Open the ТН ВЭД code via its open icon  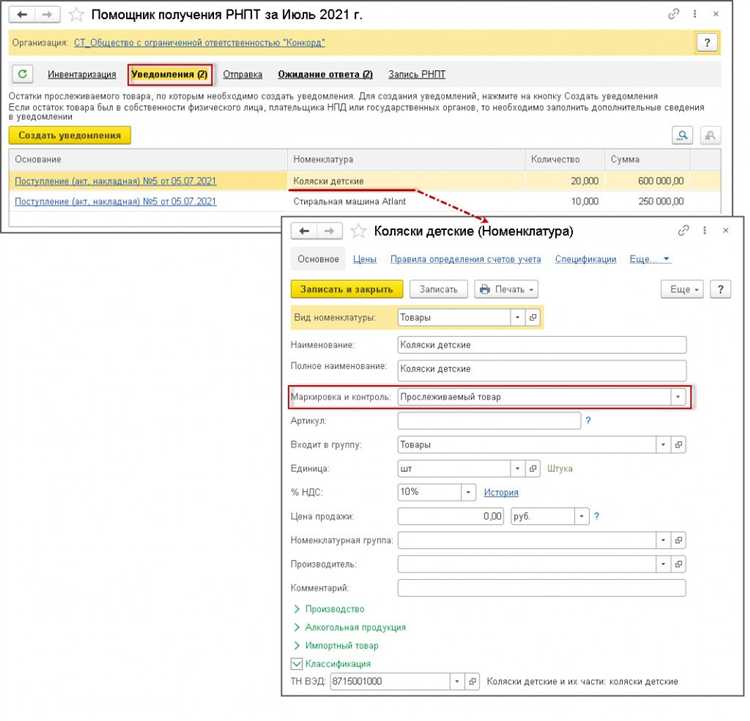pos(473,681)
